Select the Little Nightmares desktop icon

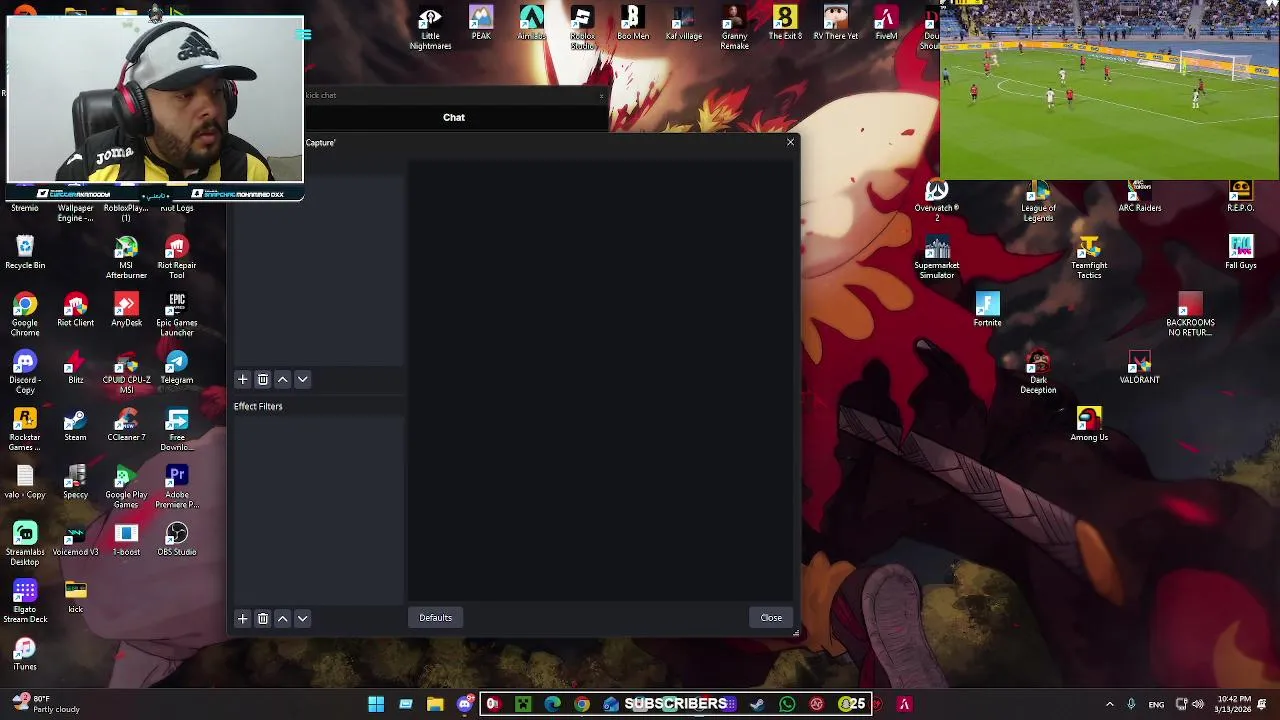point(430,27)
